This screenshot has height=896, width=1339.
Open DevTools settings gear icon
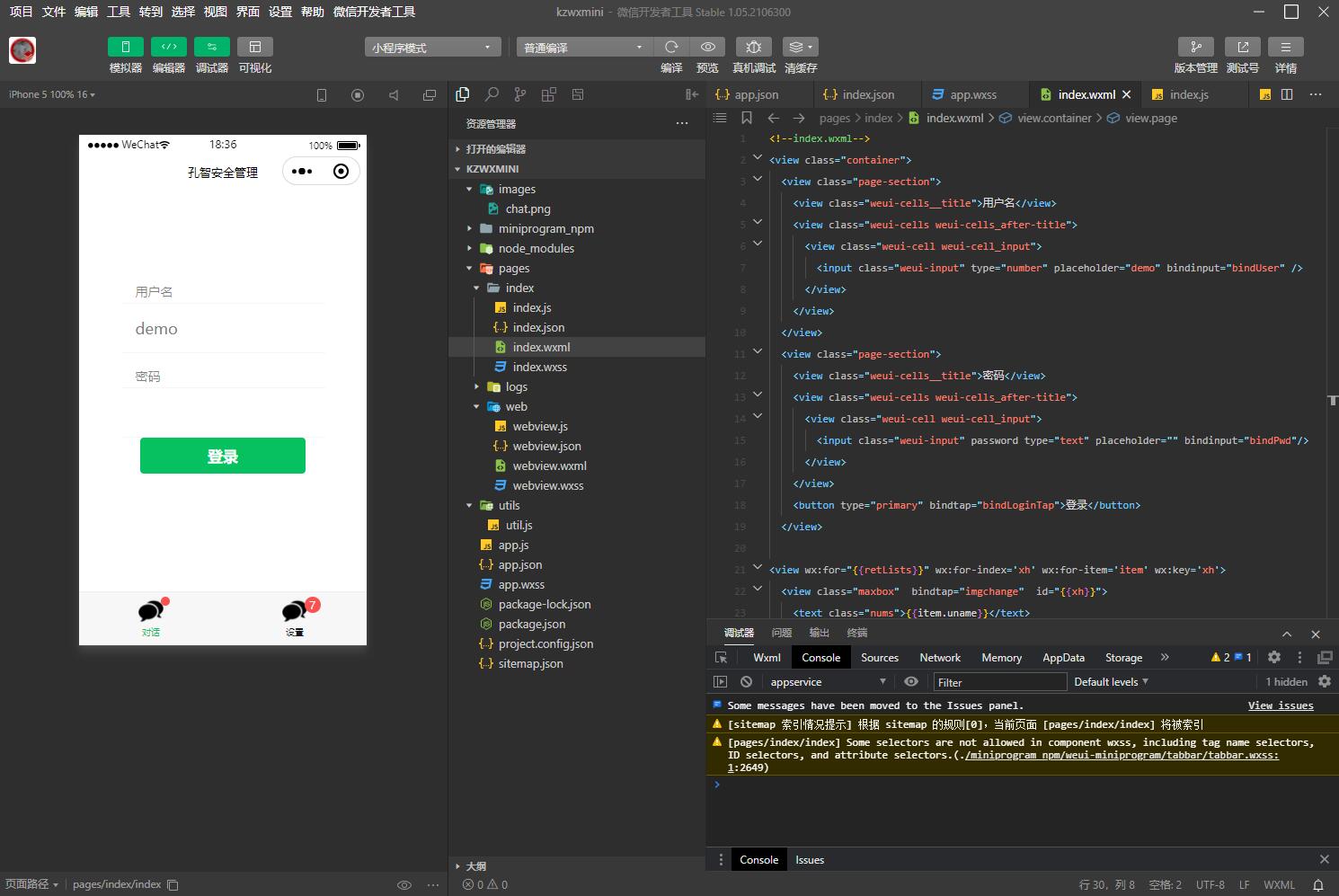(1273, 657)
